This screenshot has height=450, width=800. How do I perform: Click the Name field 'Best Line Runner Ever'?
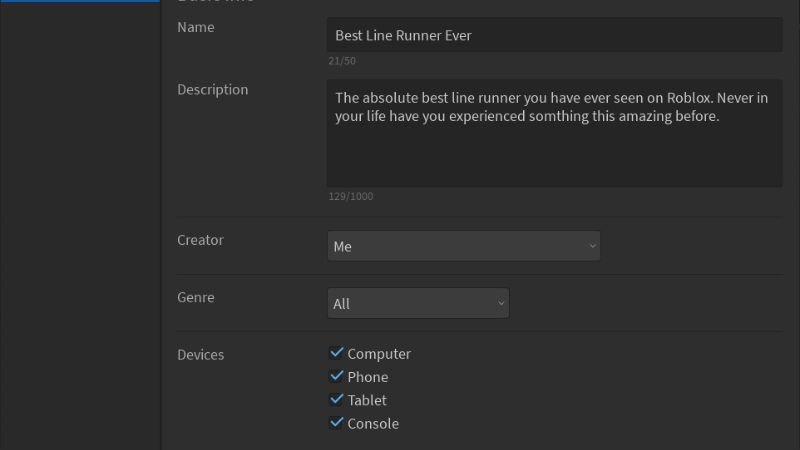click(x=555, y=35)
